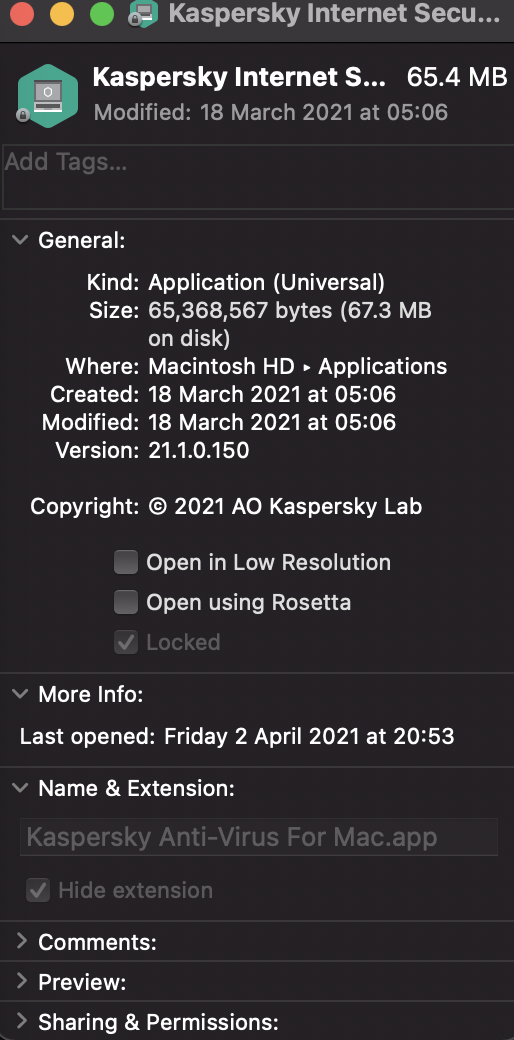The height and width of the screenshot is (1040, 514).
Task: Expand the Comments section
Action: [x=21, y=941]
